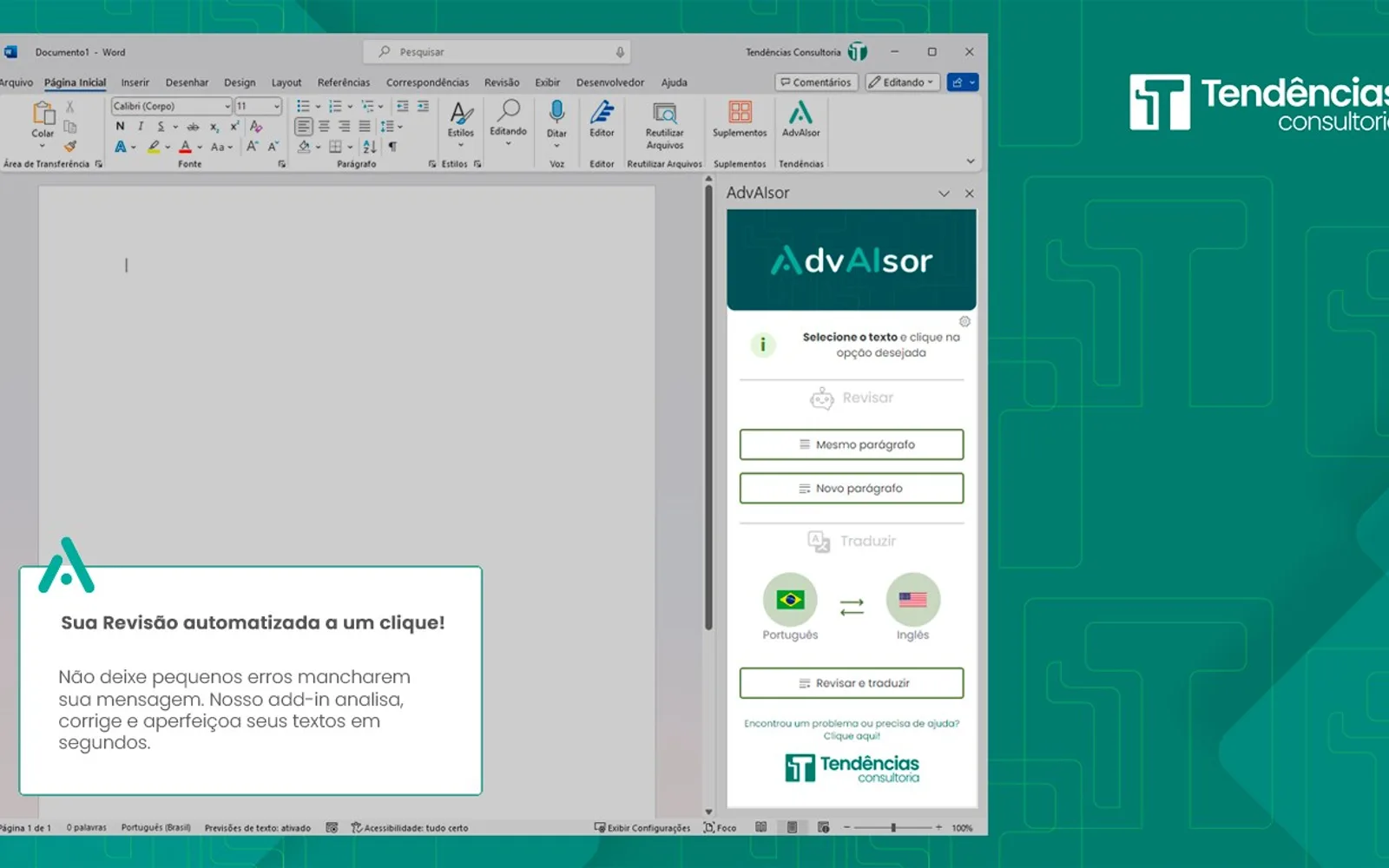Click the Revisar e traduzir button
Image resolution: width=1389 pixels, height=868 pixels.
click(852, 683)
